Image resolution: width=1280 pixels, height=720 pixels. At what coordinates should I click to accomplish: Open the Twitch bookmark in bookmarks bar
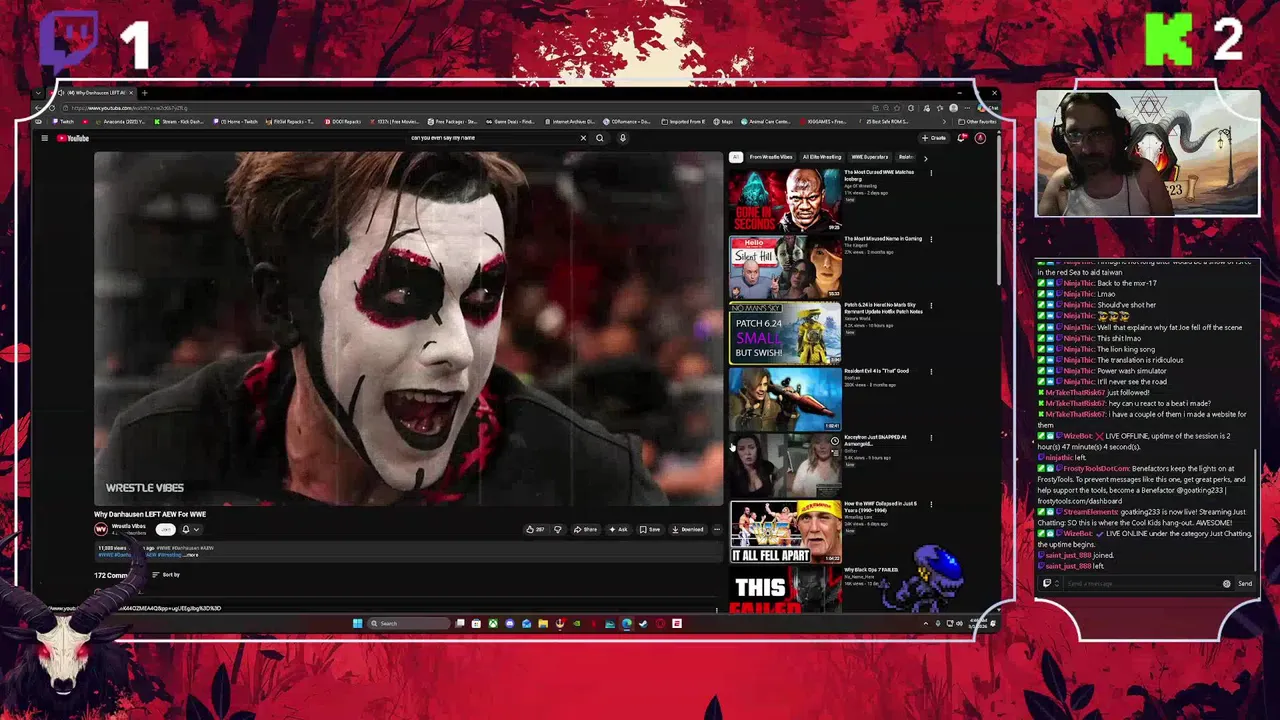click(x=62, y=122)
